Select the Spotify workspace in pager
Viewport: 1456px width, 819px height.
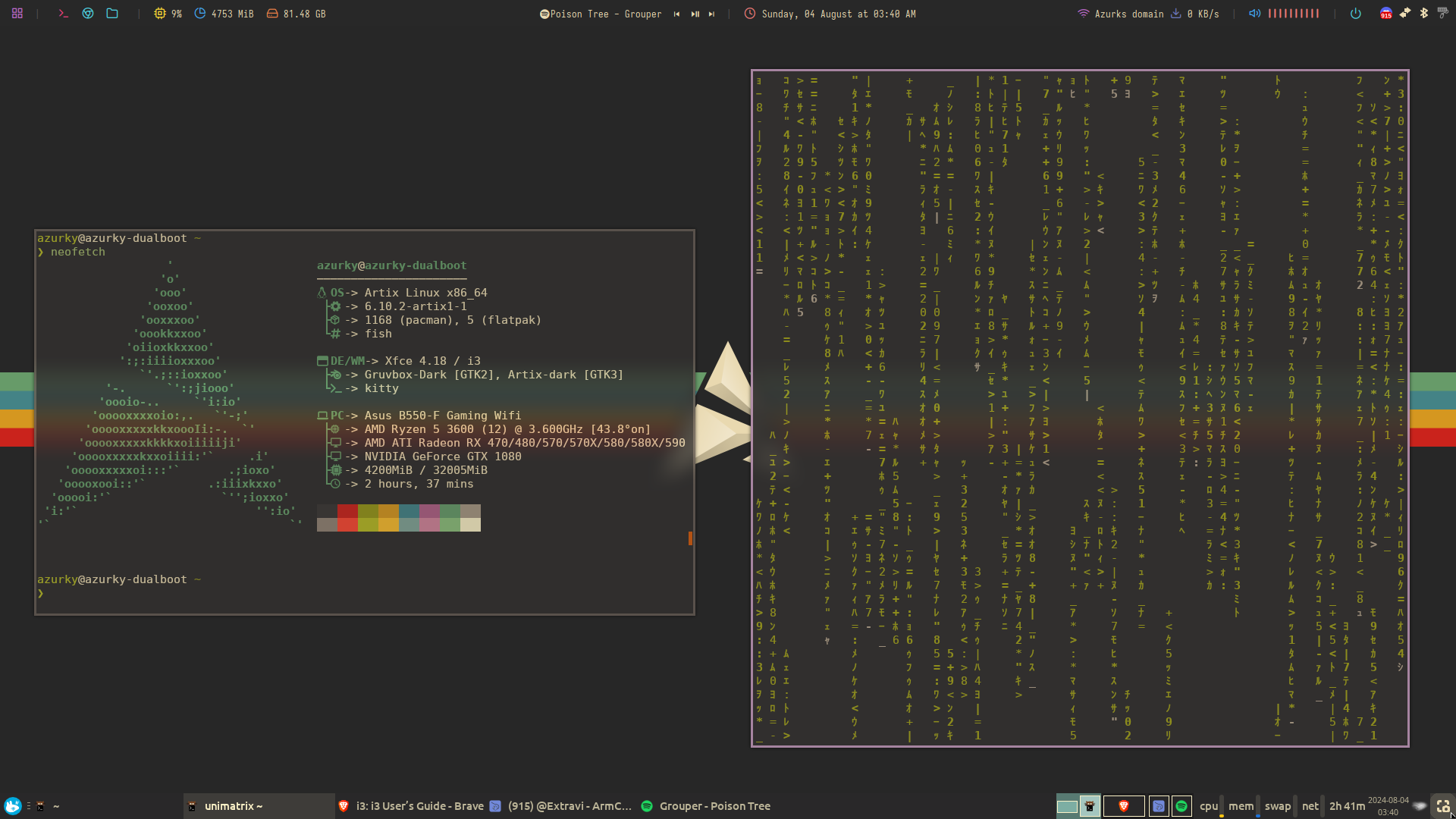pos(1181,806)
